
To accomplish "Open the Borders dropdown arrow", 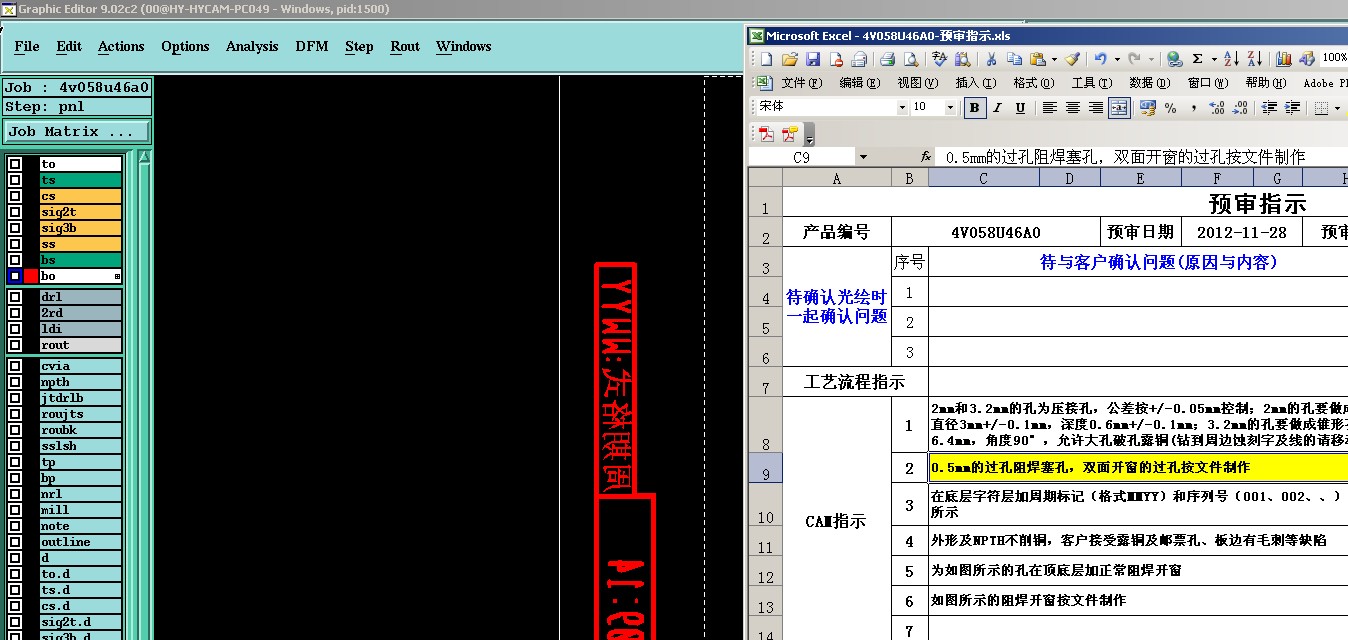I will (1338, 108).
